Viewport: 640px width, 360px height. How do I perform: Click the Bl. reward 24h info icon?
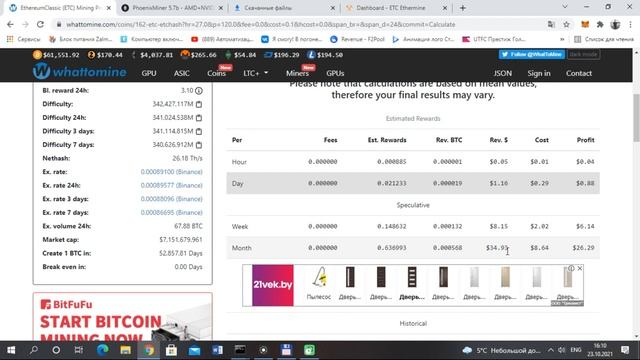(199, 91)
